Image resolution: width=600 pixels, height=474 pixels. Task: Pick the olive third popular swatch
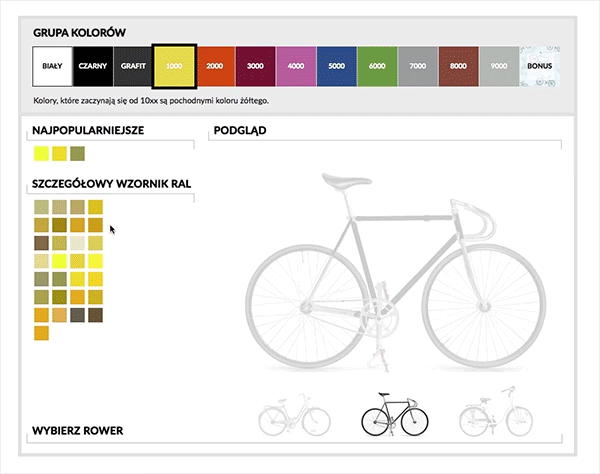click(77, 153)
